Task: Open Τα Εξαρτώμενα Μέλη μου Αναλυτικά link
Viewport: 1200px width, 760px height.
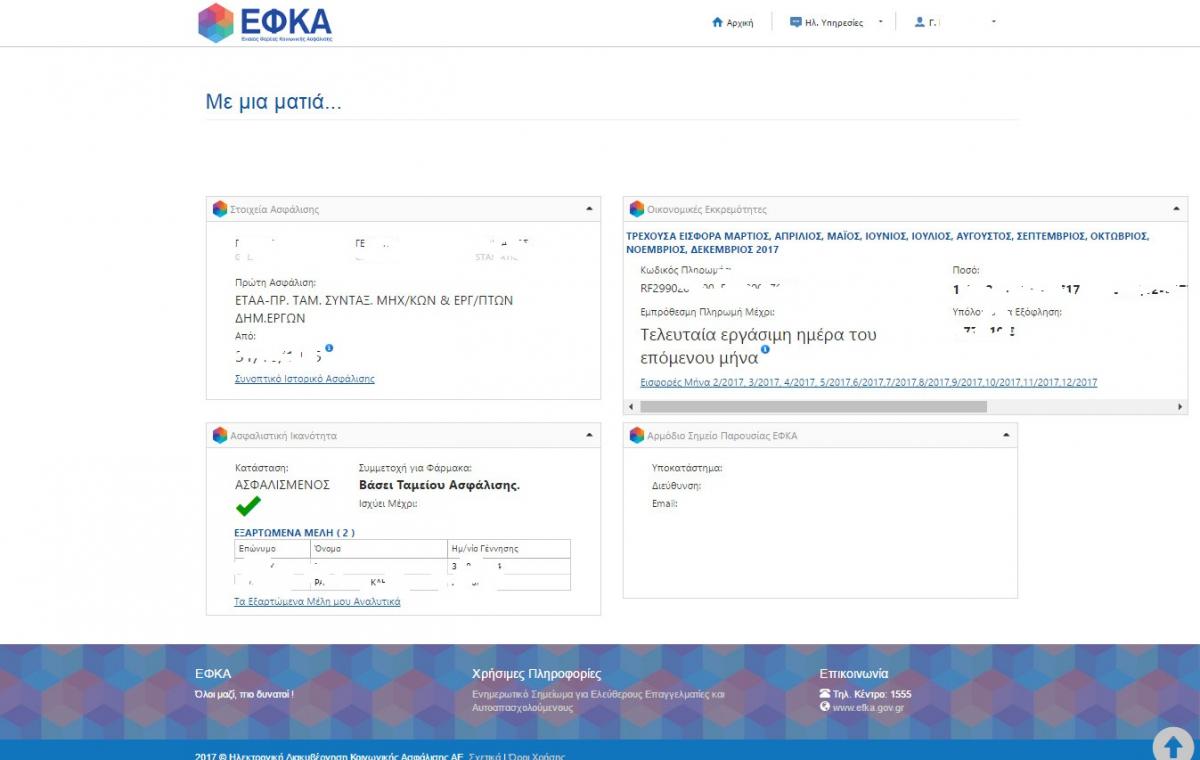Action: [x=317, y=602]
